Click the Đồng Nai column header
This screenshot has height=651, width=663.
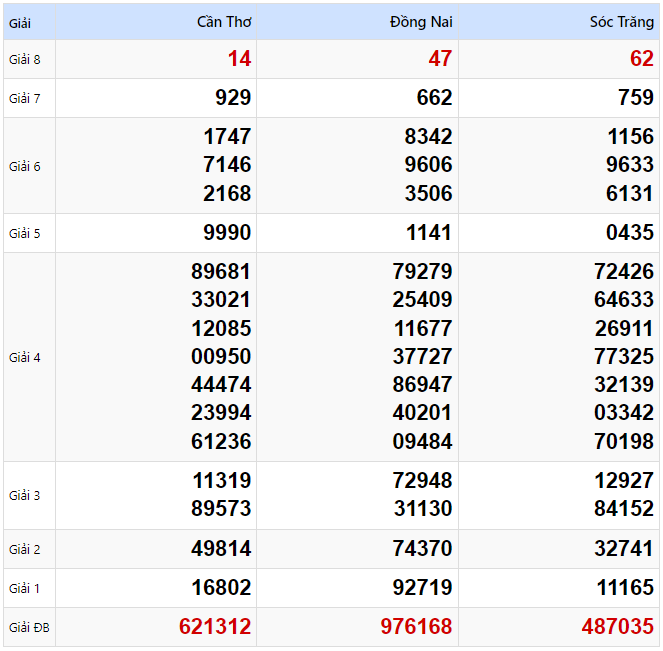(421, 22)
